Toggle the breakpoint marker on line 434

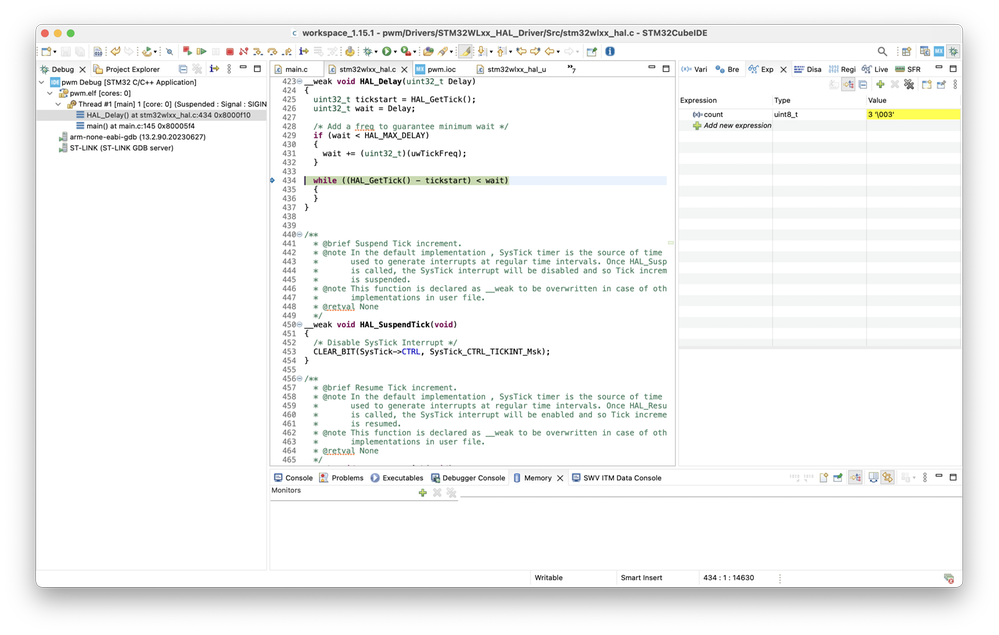(272, 180)
